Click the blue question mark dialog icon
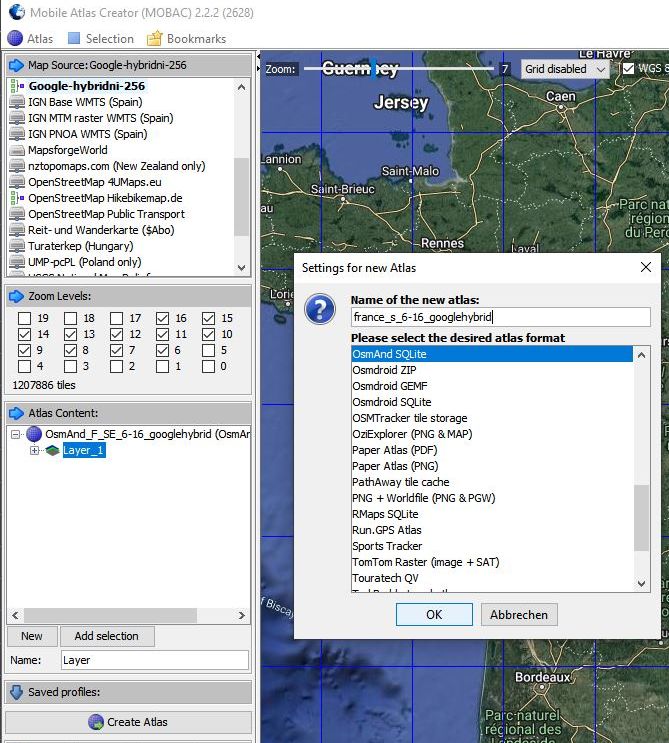Viewport: 669px width, 743px height. (x=319, y=309)
